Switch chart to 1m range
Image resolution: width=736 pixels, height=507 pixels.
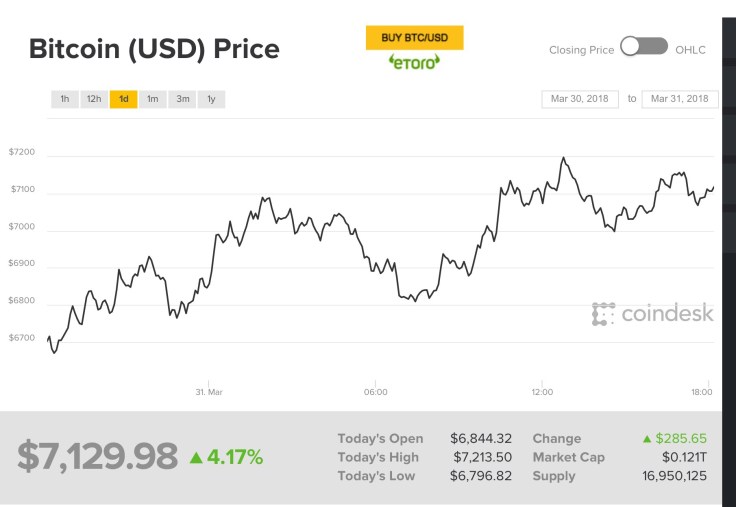pos(153,99)
